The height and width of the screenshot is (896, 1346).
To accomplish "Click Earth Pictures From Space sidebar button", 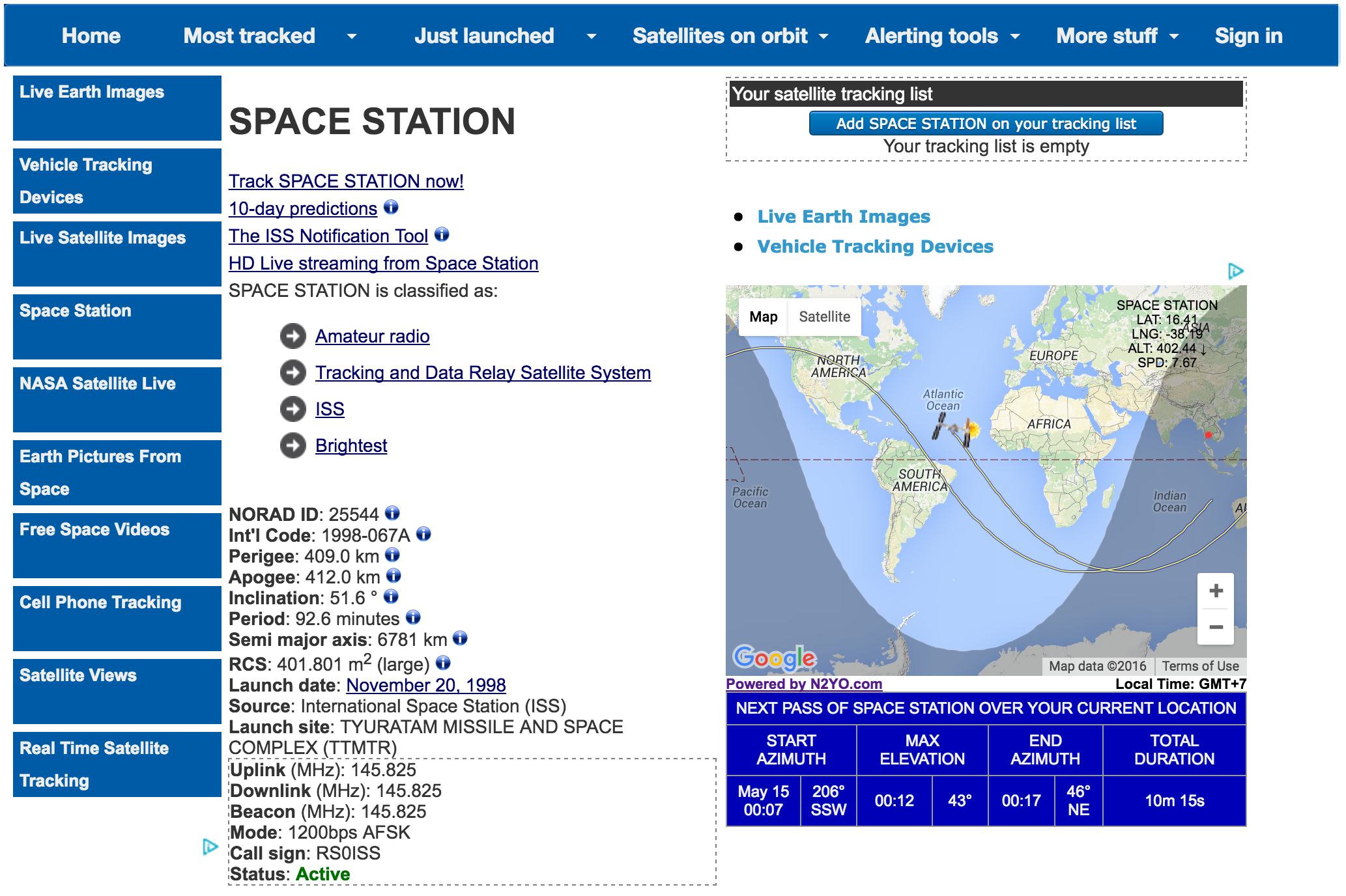I will (117, 473).
